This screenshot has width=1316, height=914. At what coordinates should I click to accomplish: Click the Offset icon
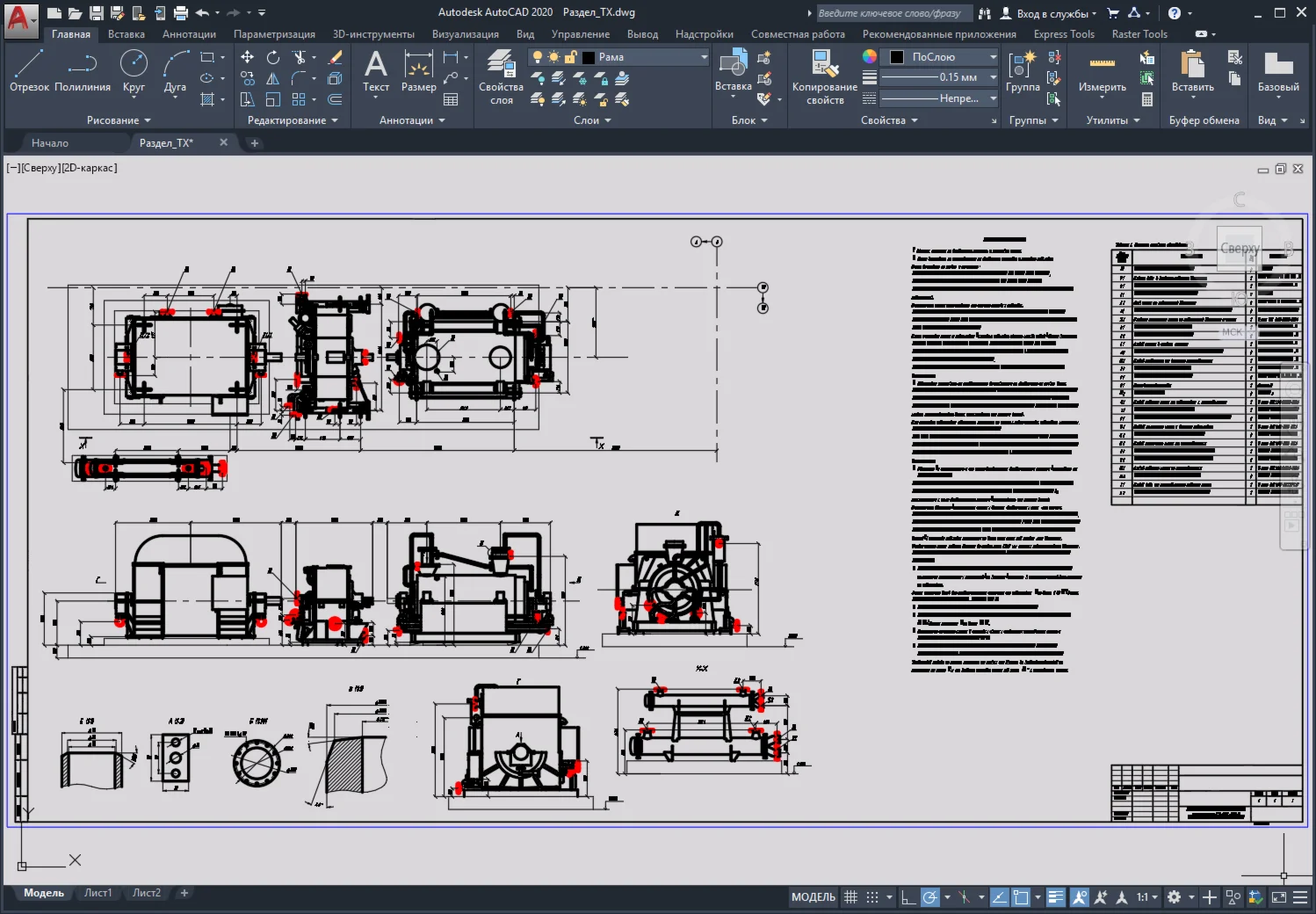point(336,99)
